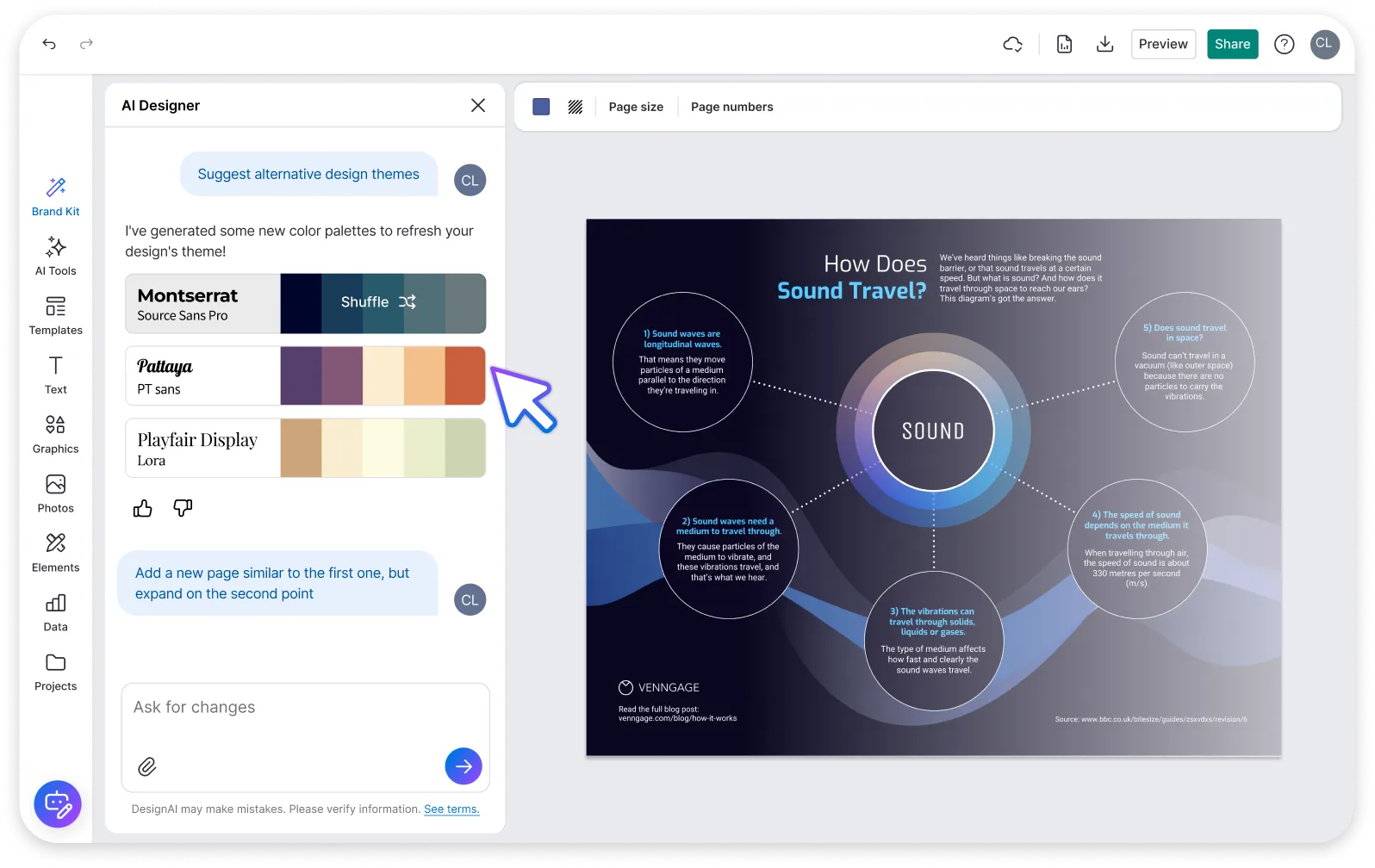This screenshot has height=868, width=1375.
Task: Open the Projects folder
Action: pyautogui.click(x=56, y=672)
